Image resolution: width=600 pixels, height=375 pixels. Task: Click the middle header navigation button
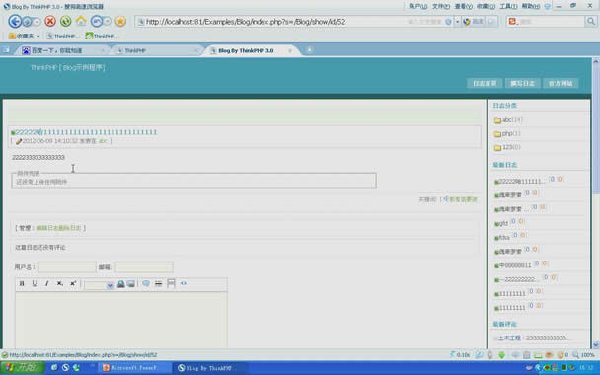(522, 83)
